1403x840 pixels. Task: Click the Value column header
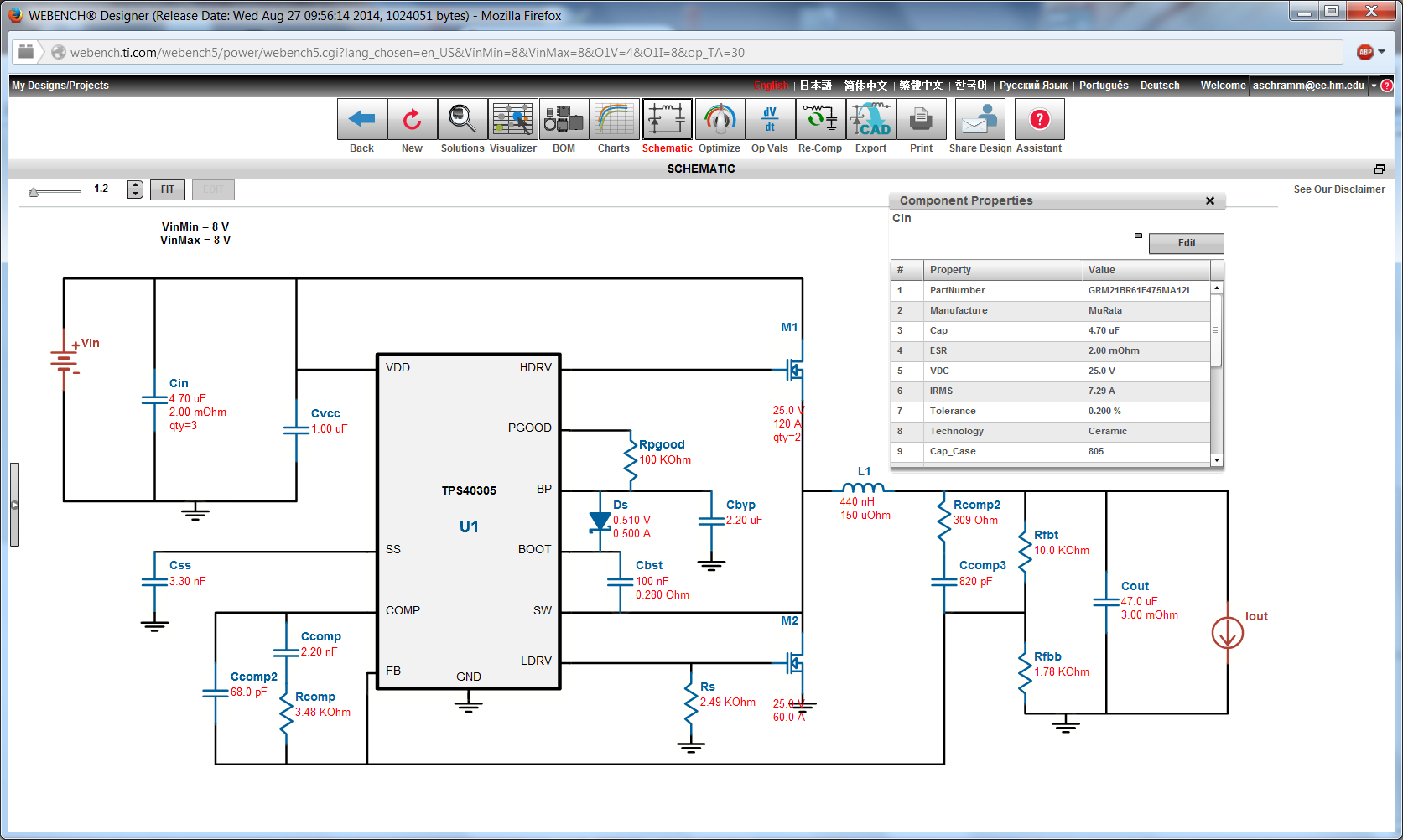point(1146,270)
